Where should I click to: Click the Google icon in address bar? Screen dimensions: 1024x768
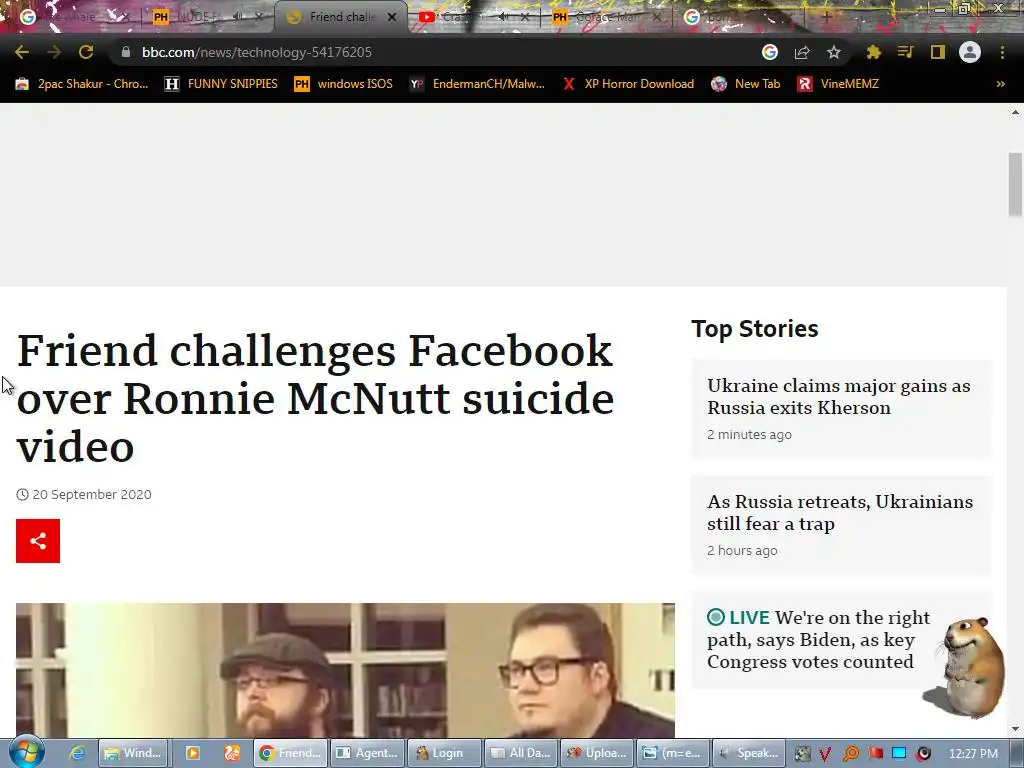770,52
